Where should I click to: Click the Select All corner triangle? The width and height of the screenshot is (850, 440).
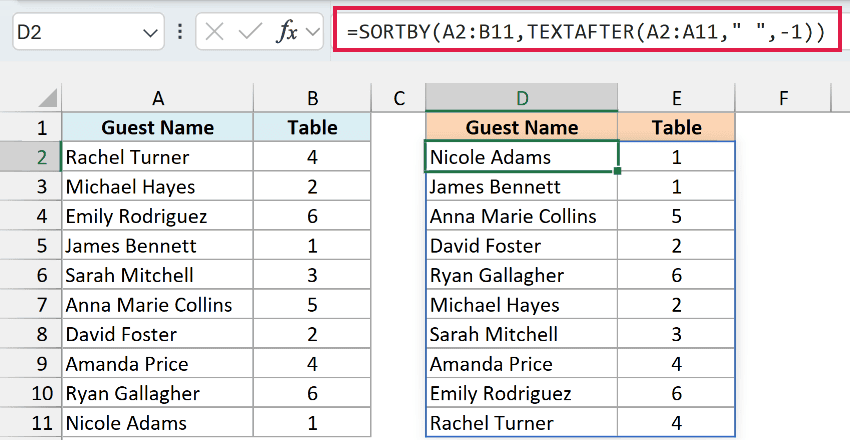pyautogui.click(x=48, y=98)
